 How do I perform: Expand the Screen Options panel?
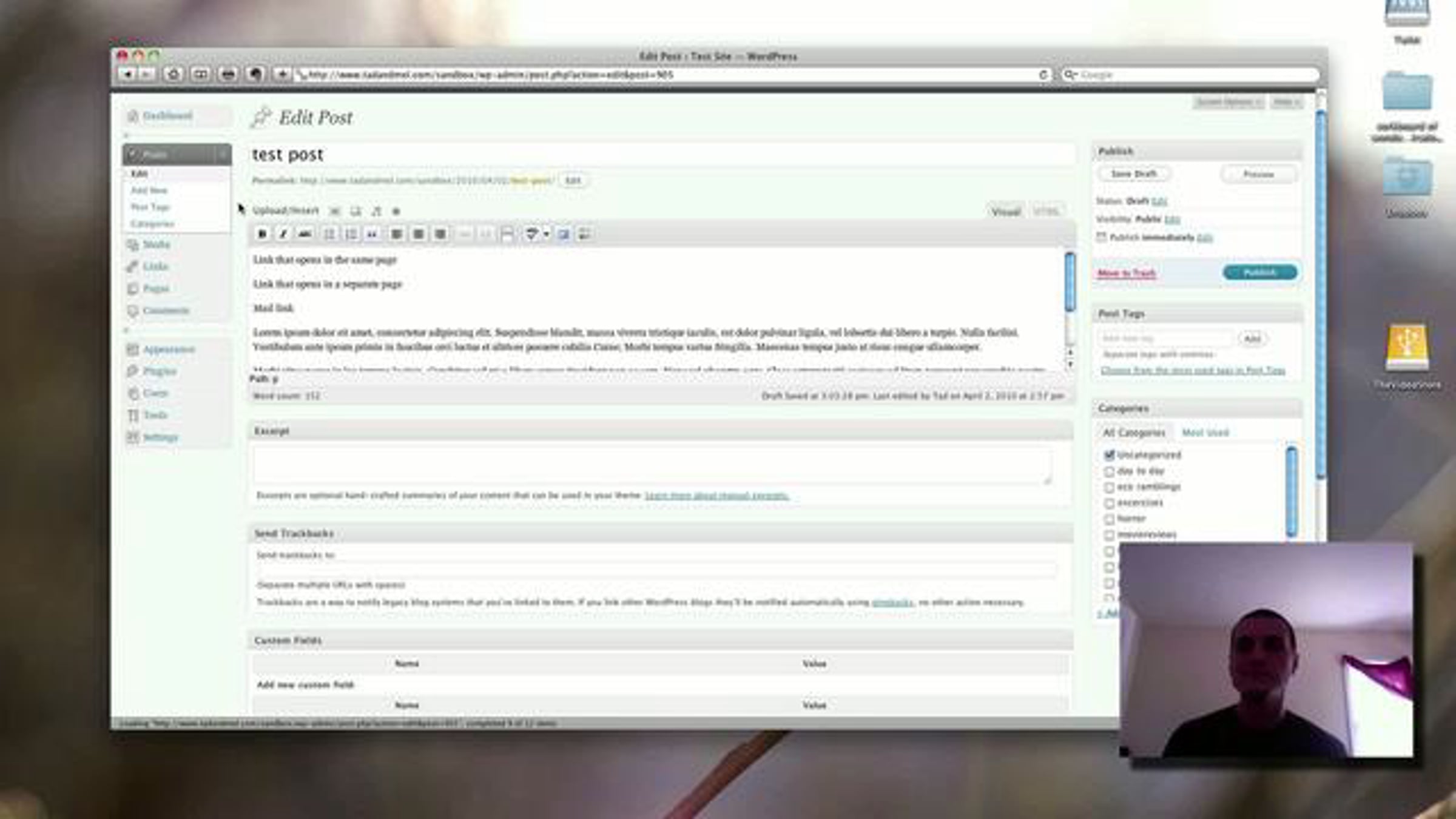[1228, 102]
